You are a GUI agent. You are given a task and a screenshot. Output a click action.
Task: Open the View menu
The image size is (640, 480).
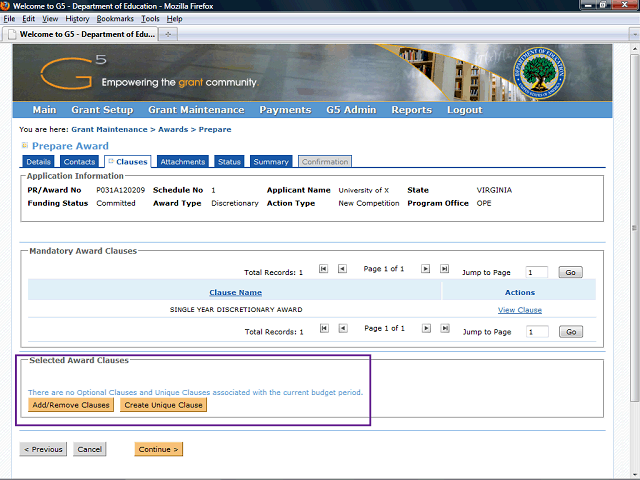tap(50, 19)
